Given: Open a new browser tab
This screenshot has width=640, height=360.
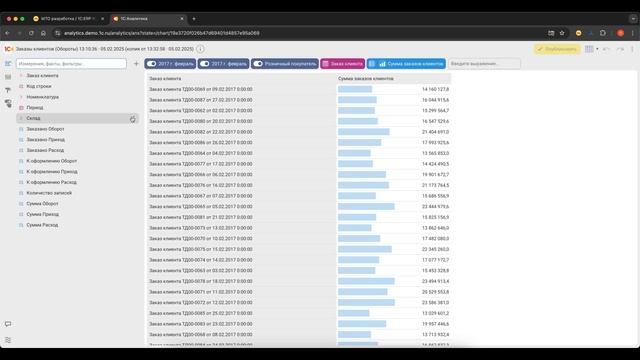Looking at the screenshot, I should 194,19.
